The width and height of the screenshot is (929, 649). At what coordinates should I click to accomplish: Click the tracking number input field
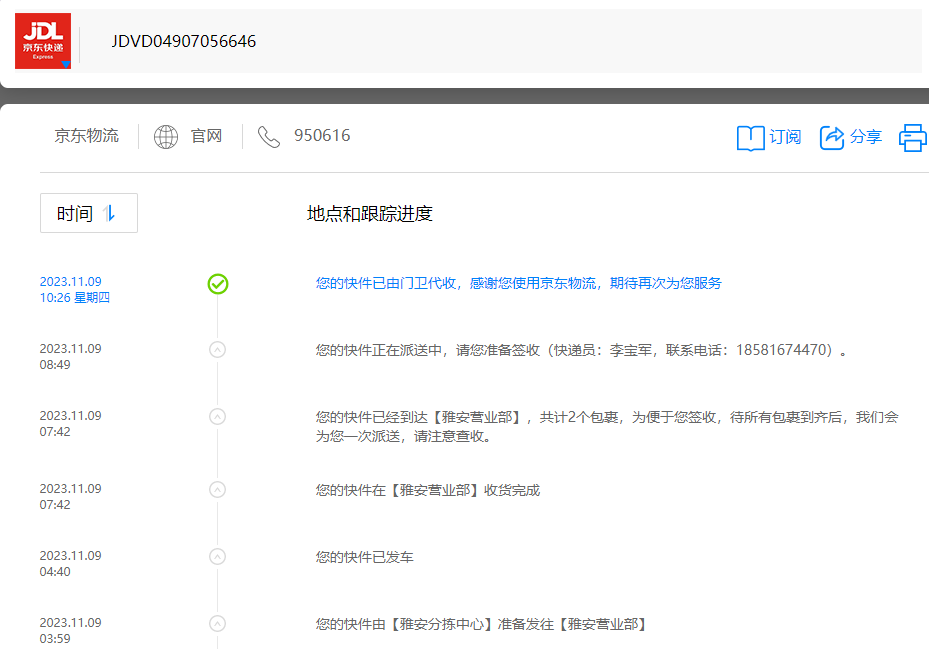click(501, 41)
